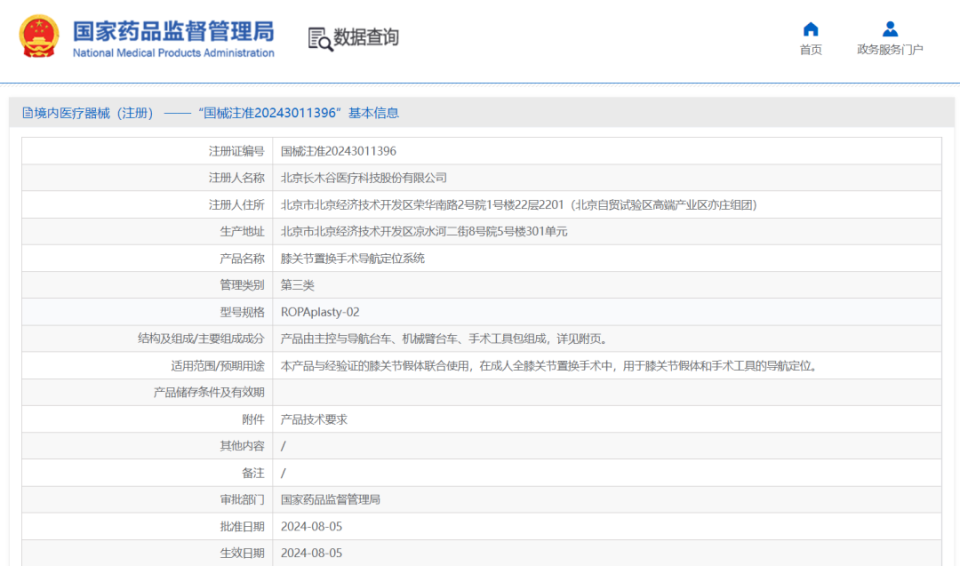Open the 首页 link text
Image resolution: width=960 pixels, height=566 pixels.
click(x=810, y=50)
